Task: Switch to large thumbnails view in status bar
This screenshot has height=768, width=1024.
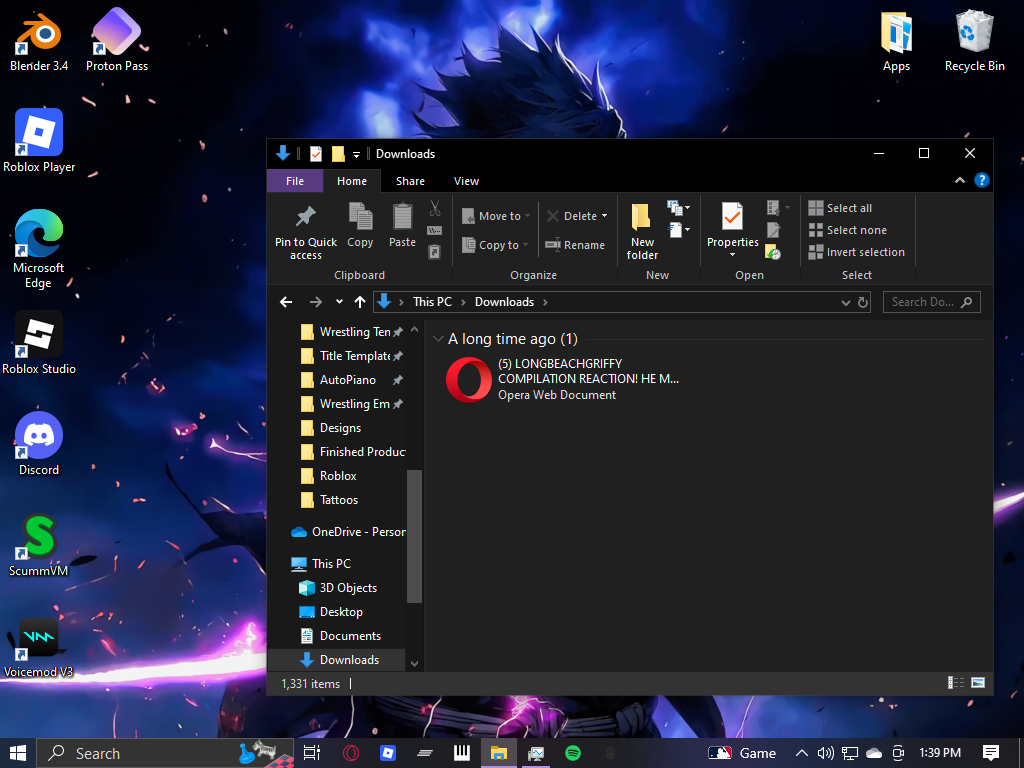Action: [x=977, y=683]
